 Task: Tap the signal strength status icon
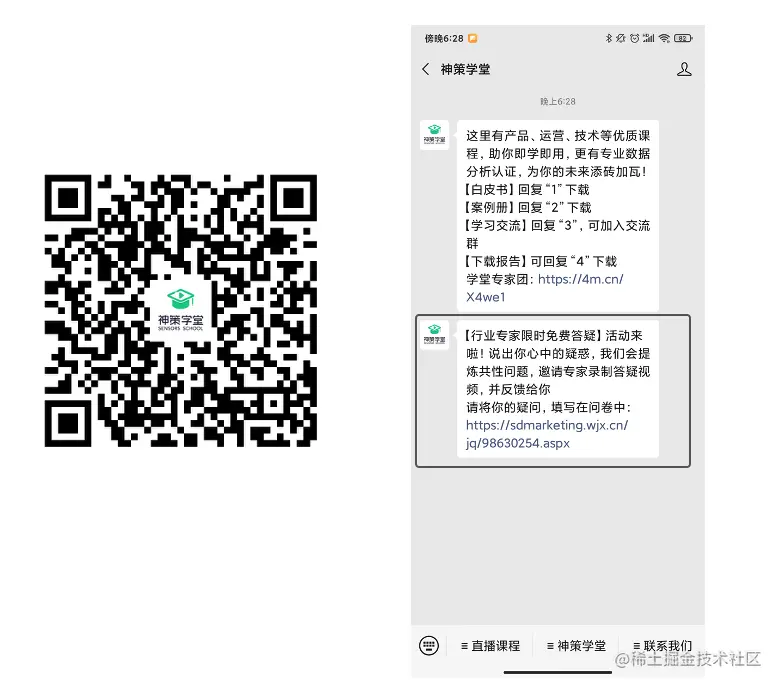point(649,38)
